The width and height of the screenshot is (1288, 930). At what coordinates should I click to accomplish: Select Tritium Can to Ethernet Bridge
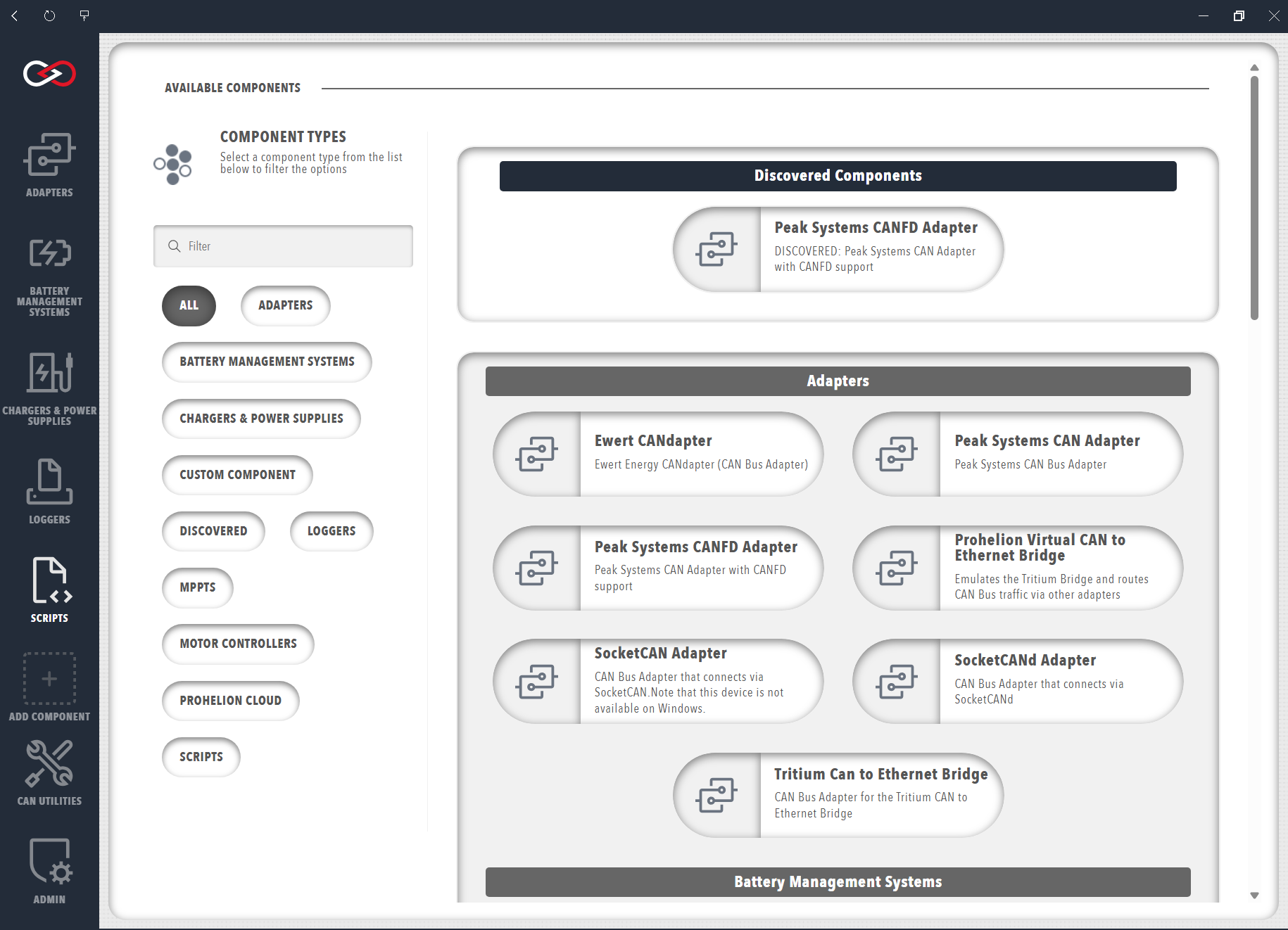[838, 795]
